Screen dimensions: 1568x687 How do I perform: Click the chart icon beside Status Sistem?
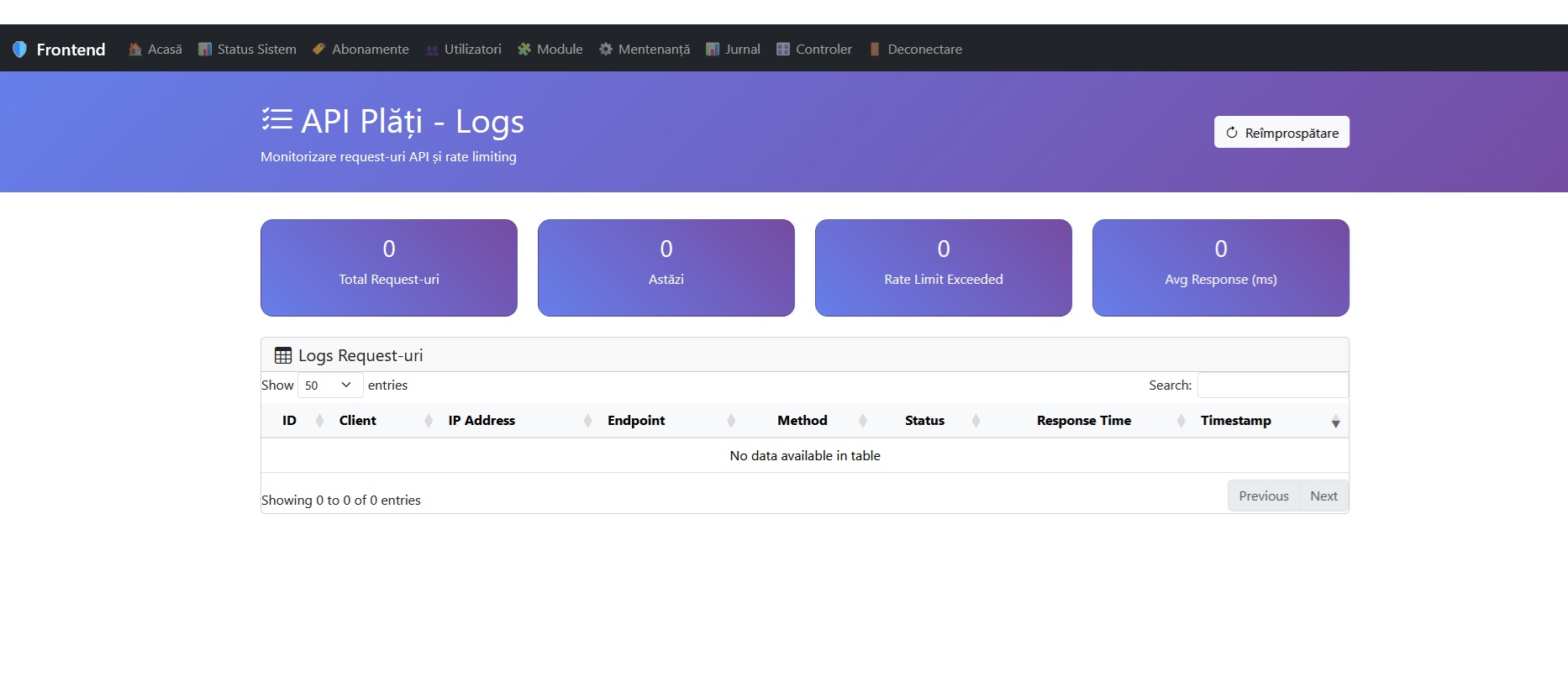[204, 50]
